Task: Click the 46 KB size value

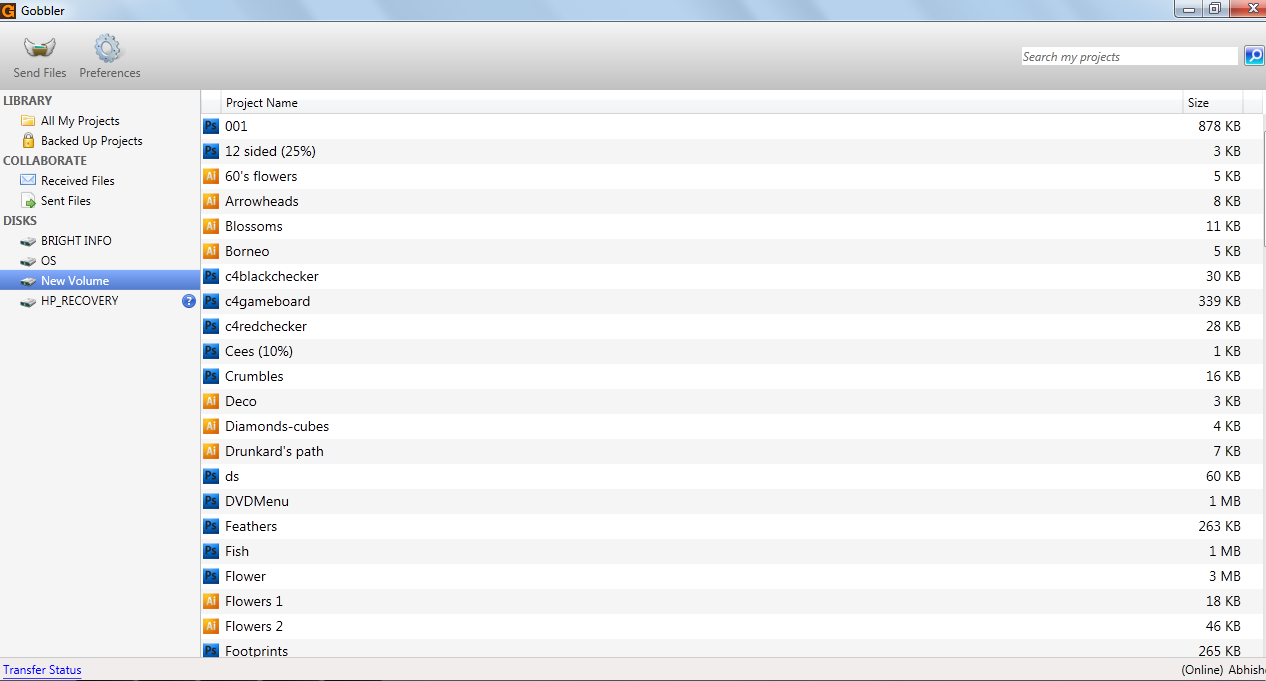Action: 1223,626
